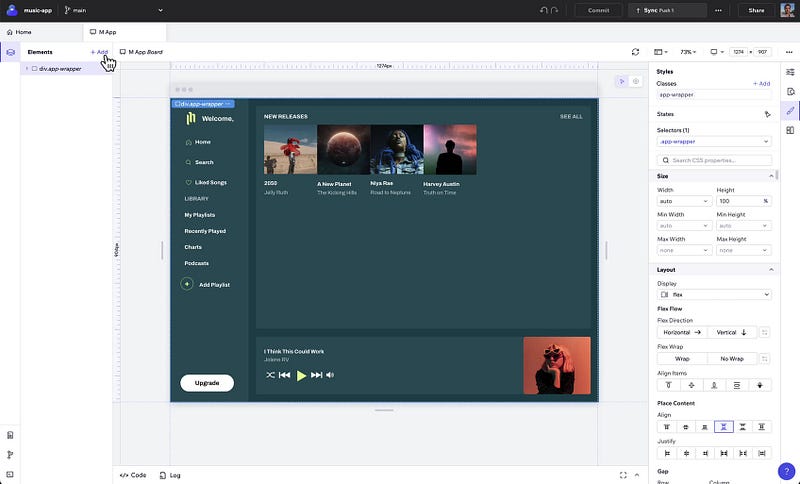Screen dimensions: 800x484
Task: Click the shuffle icon in music player
Action: point(270,375)
